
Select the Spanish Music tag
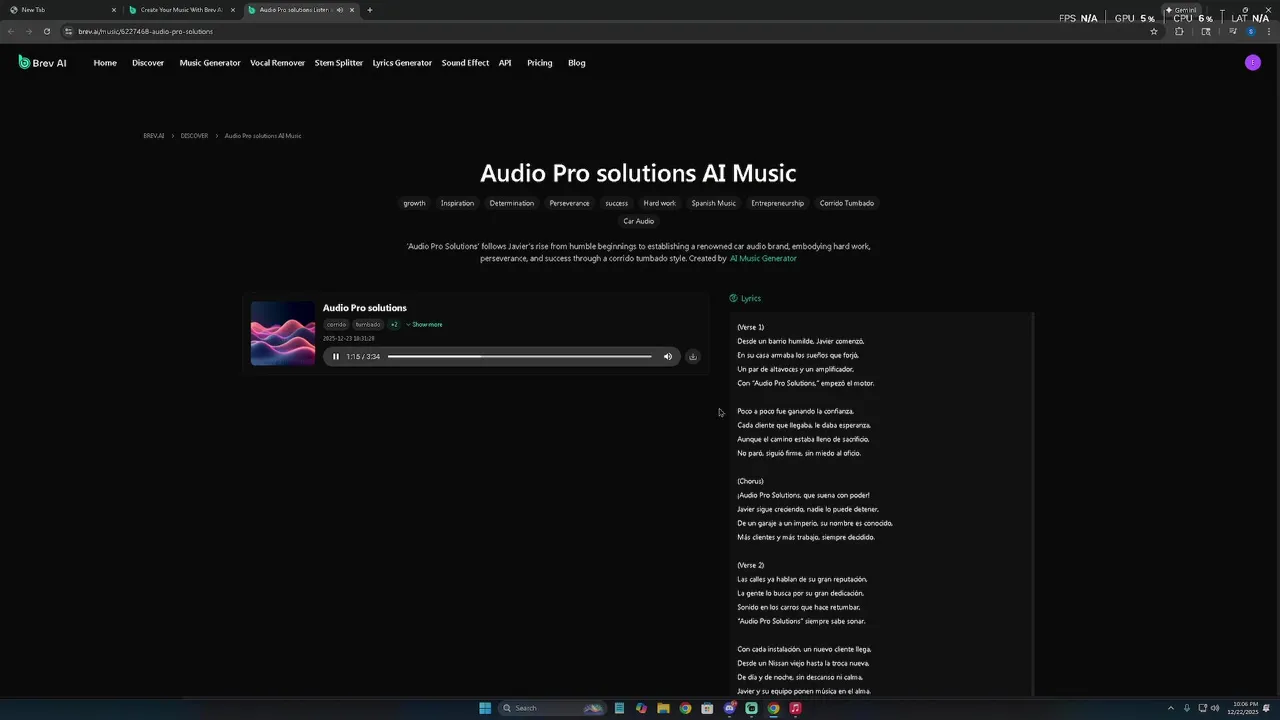tap(713, 203)
